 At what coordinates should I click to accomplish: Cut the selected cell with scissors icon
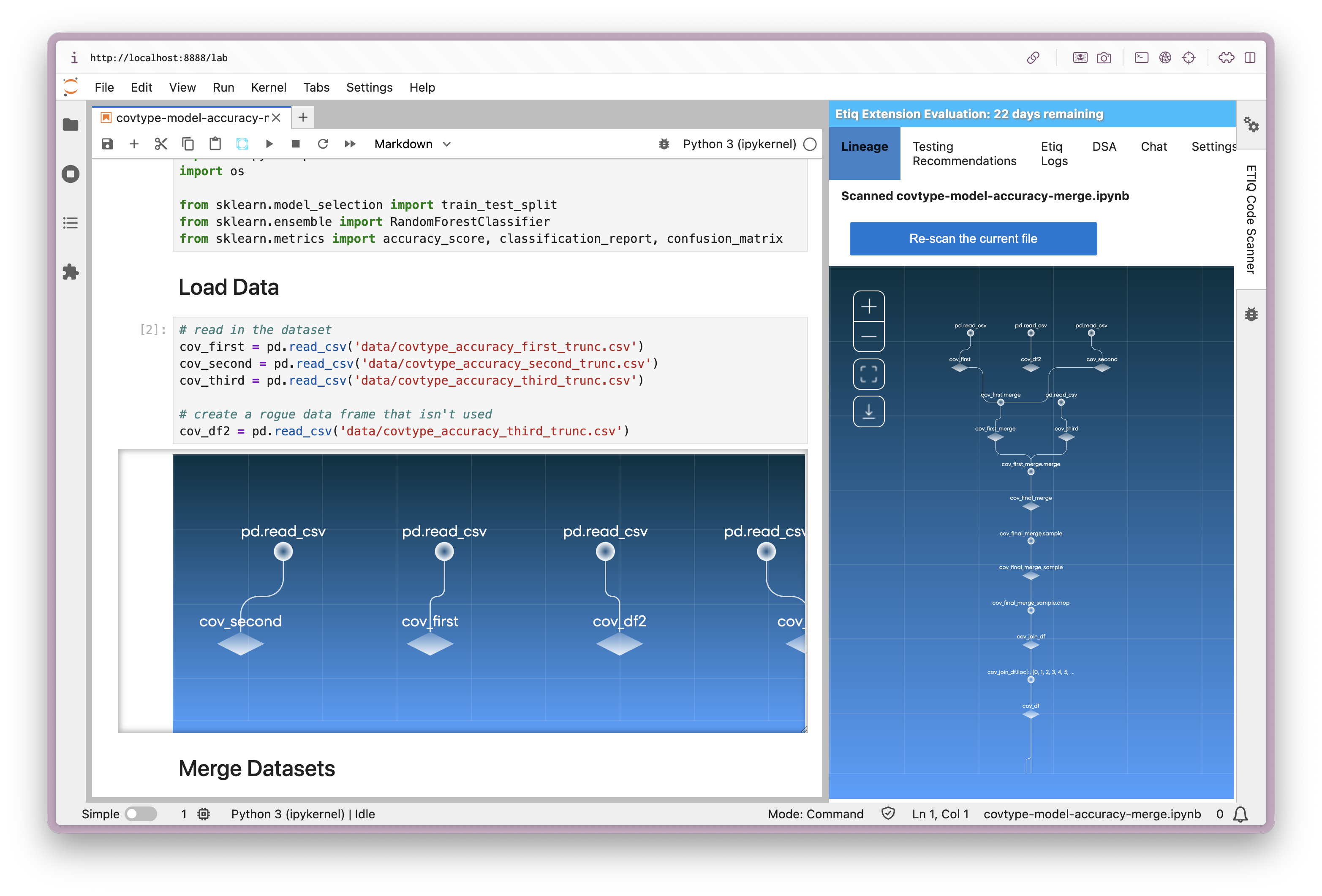click(x=161, y=144)
